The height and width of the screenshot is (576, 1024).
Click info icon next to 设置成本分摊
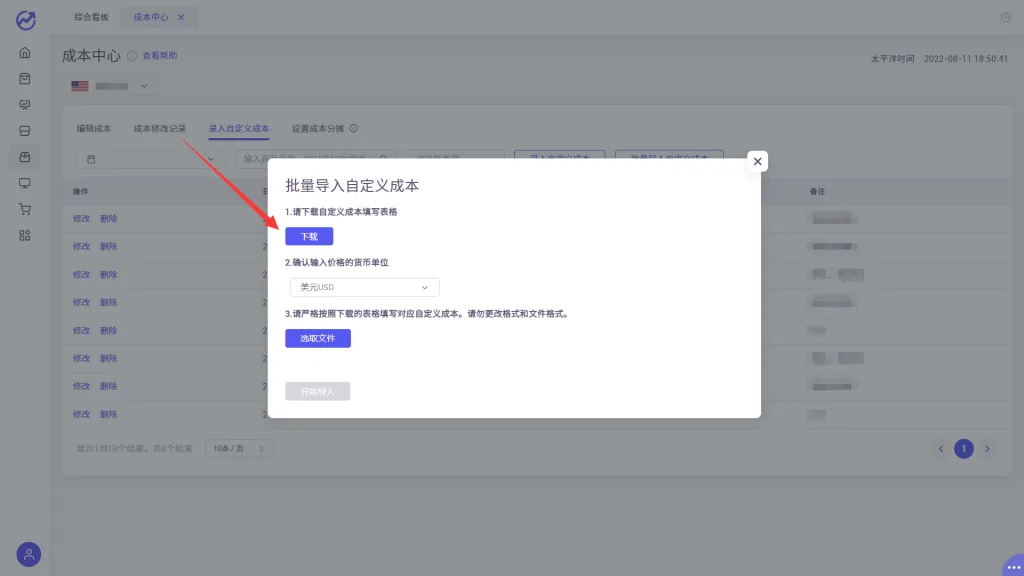(x=353, y=129)
